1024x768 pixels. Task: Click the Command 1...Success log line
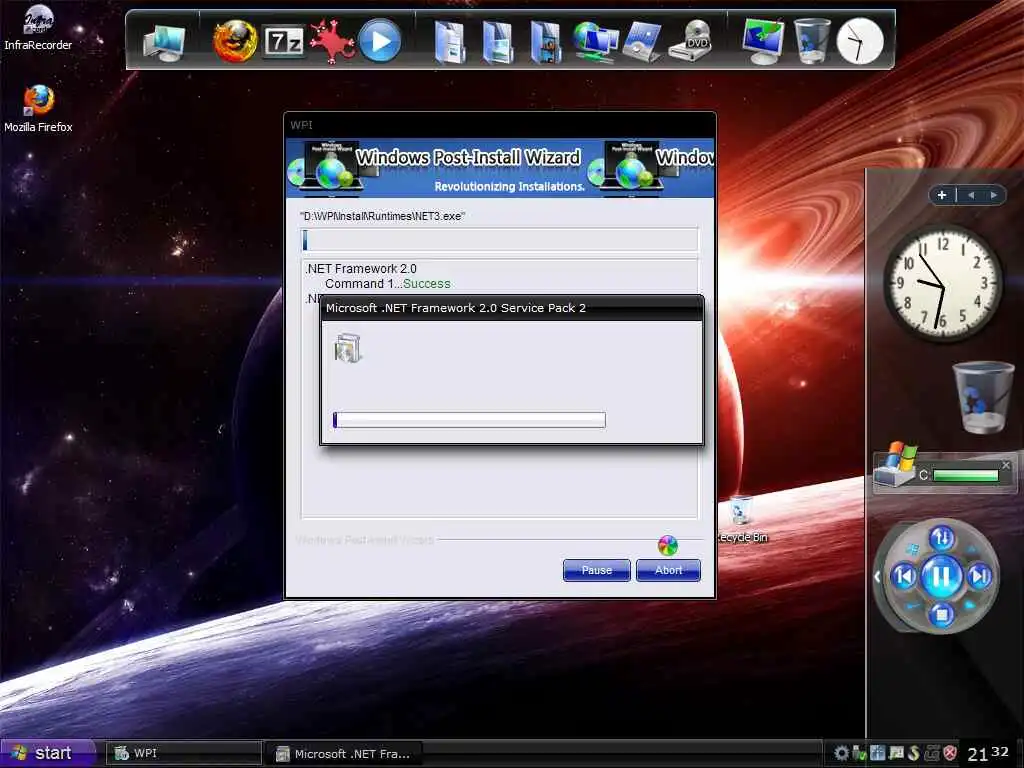pyautogui.click(x=388, y=283)
